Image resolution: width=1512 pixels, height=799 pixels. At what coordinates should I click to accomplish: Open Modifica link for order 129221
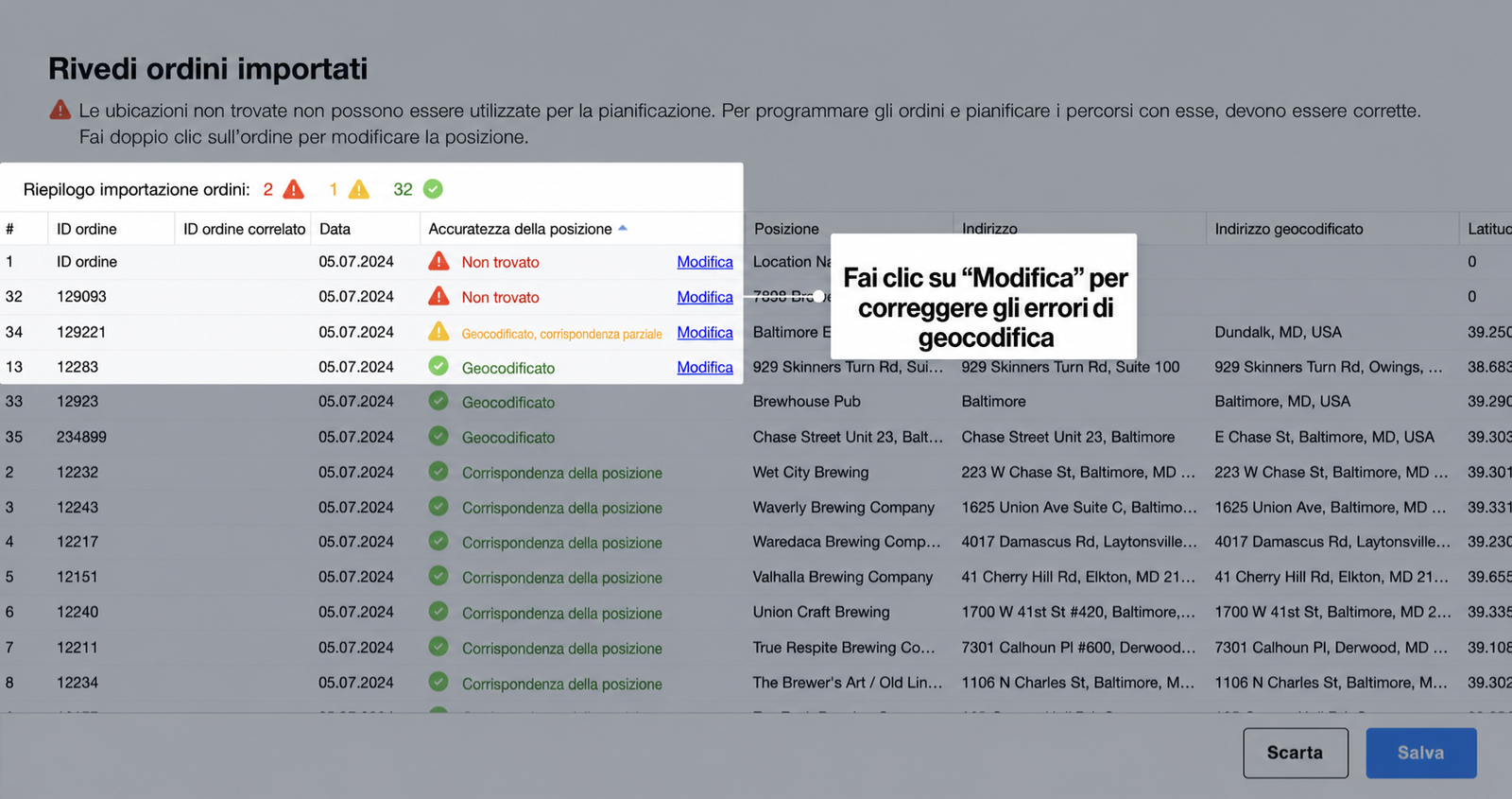(x=705, y=333)
